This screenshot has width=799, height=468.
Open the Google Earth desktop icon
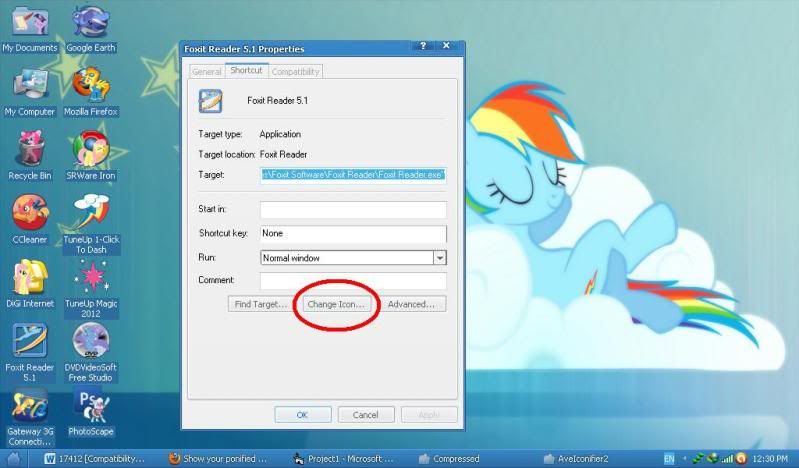pyautogui.click(x=91, y=29)
